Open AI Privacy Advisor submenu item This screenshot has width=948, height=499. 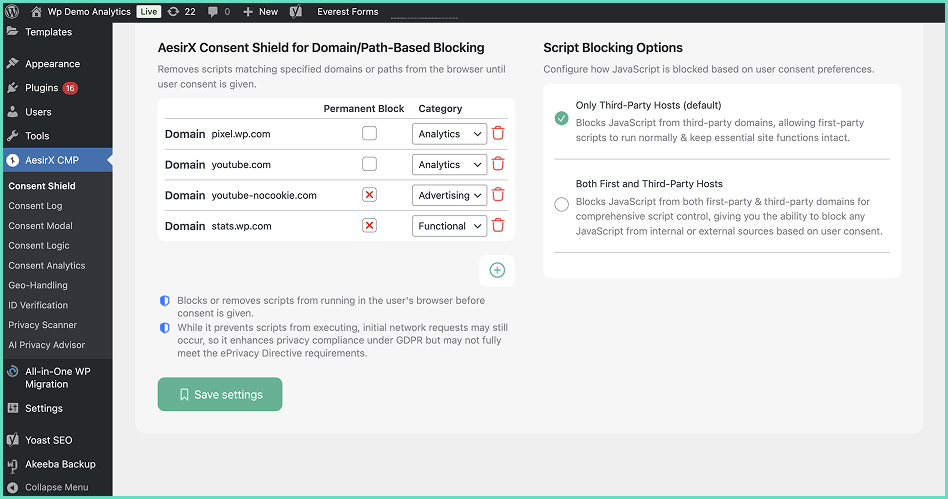point(47,345)
